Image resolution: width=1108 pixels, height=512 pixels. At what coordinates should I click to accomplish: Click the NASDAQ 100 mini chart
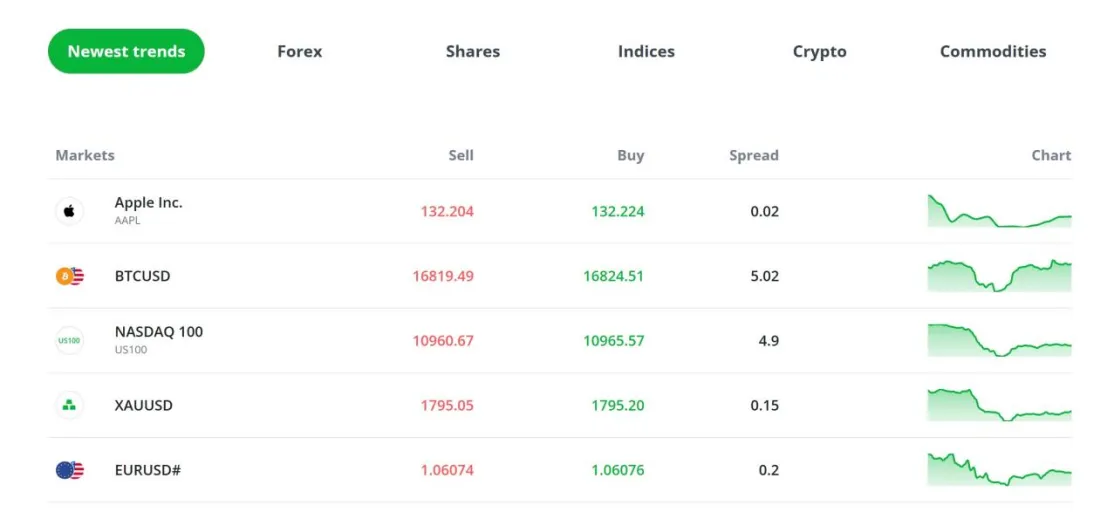click(x=999, y=340)
